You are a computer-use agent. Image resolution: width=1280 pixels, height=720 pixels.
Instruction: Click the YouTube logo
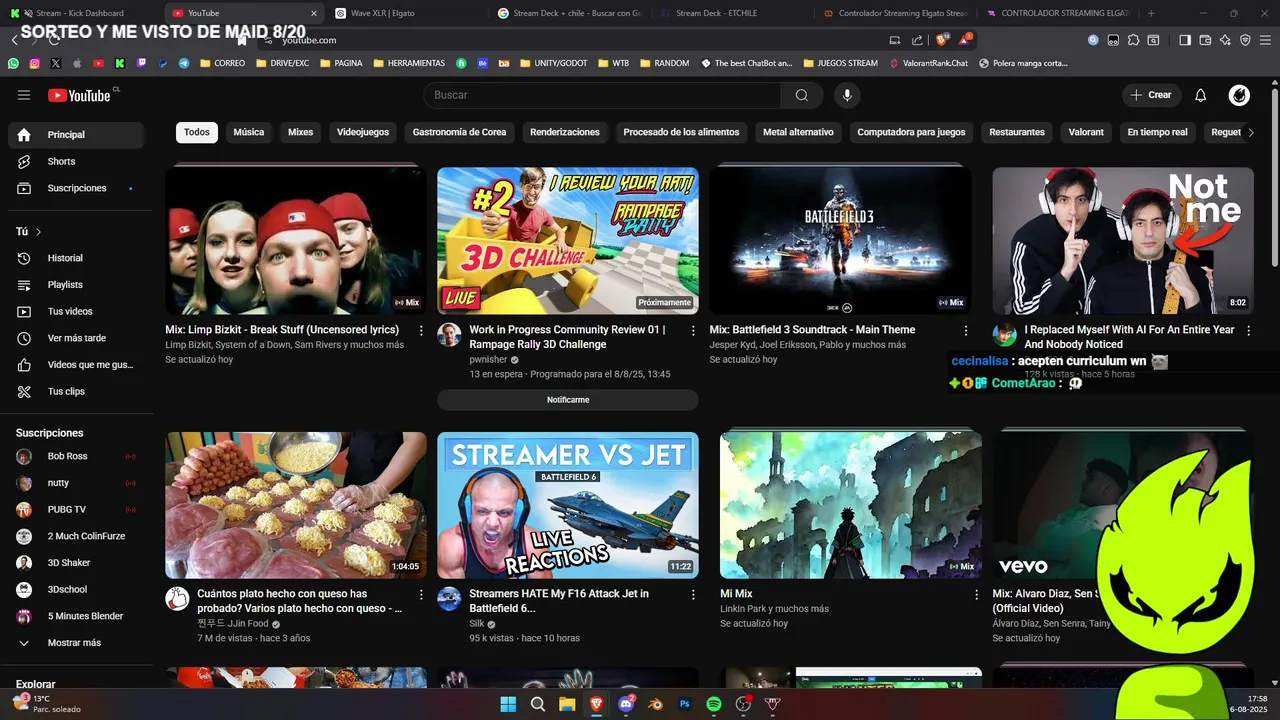(x=79, y=95)
